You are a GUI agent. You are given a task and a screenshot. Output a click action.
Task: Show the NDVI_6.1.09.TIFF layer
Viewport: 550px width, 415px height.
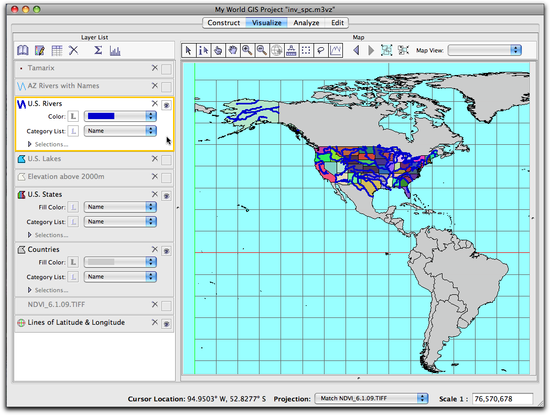tap(166, 306)
